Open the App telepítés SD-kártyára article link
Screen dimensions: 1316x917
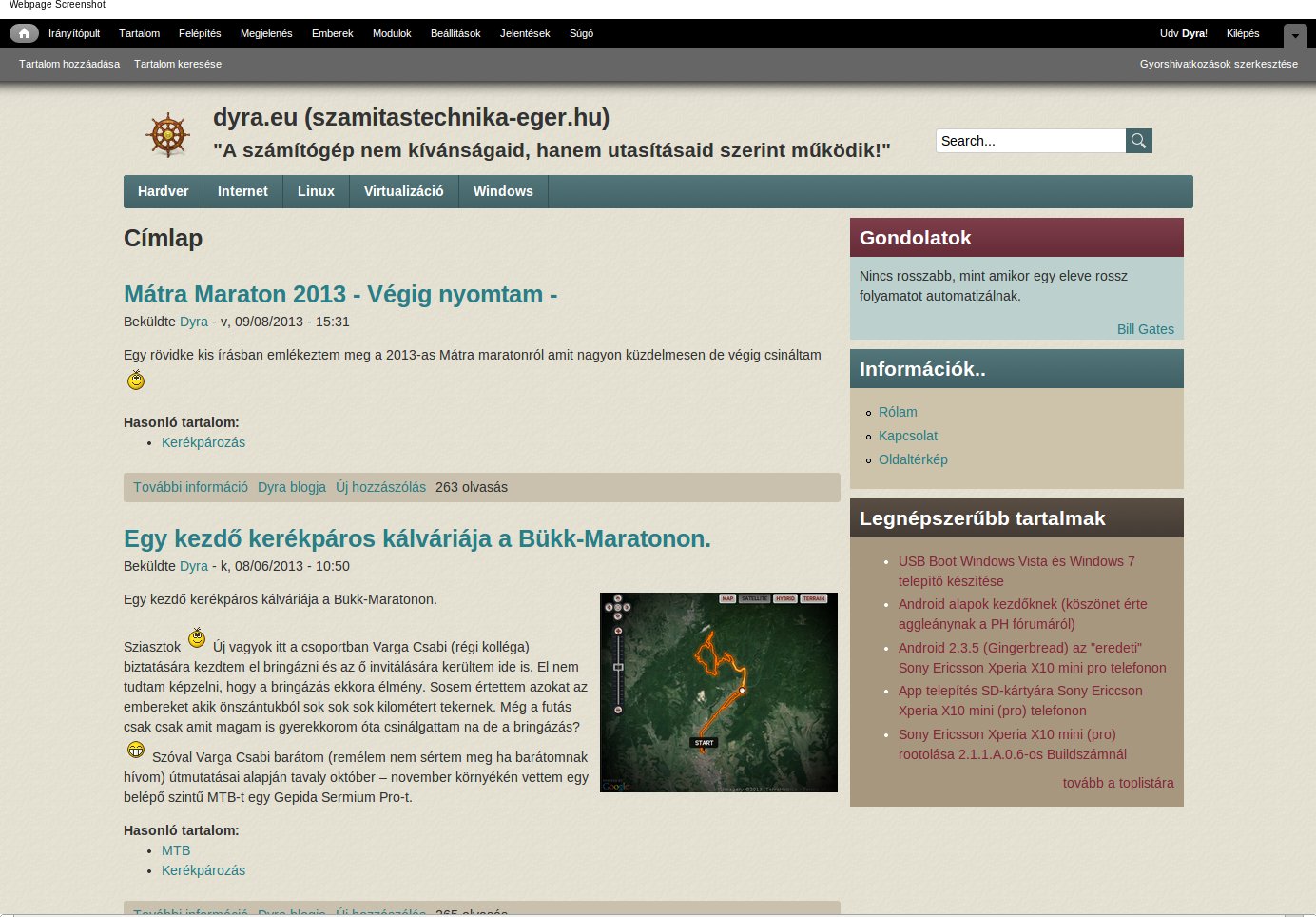(1020, 700)
